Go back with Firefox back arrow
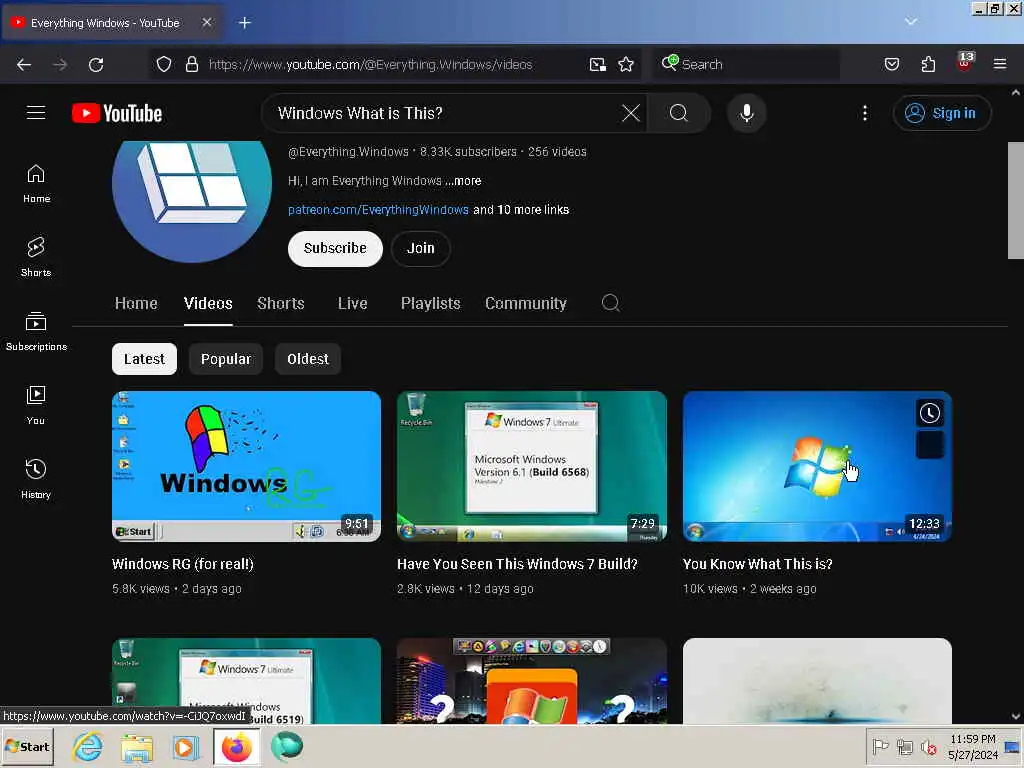Viewport: 1024px width, 768px height. coord(24,64)
